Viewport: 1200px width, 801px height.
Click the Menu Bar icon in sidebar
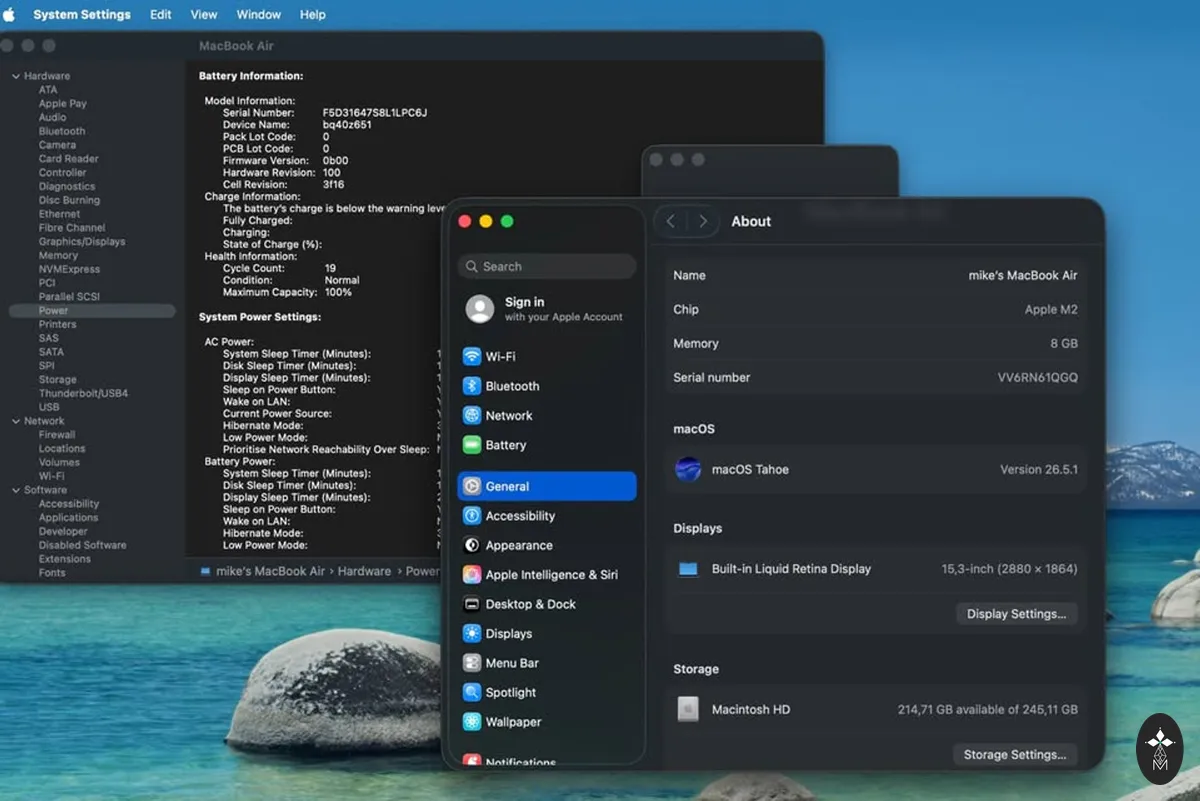tap(472, 663)
